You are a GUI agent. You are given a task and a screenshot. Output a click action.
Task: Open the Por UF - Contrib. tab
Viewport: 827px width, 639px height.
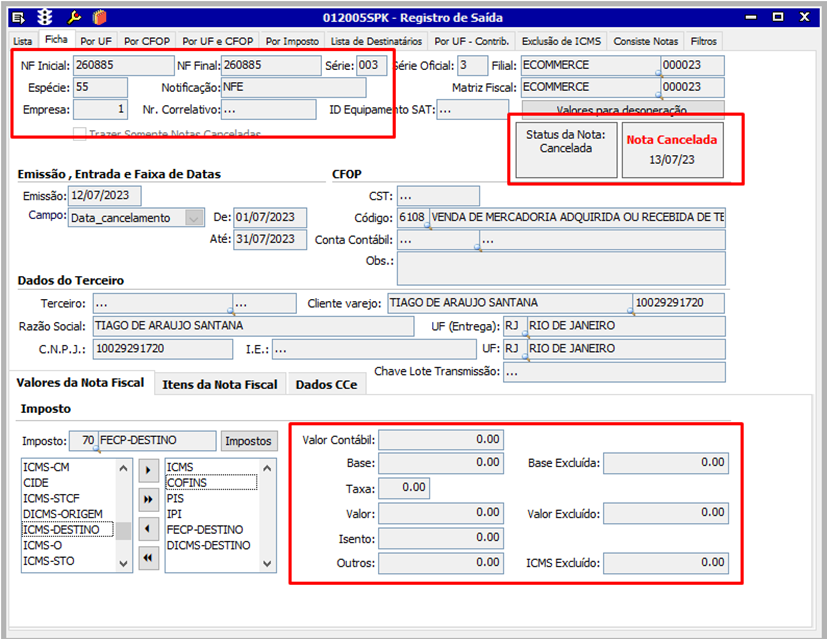[472, 41]
